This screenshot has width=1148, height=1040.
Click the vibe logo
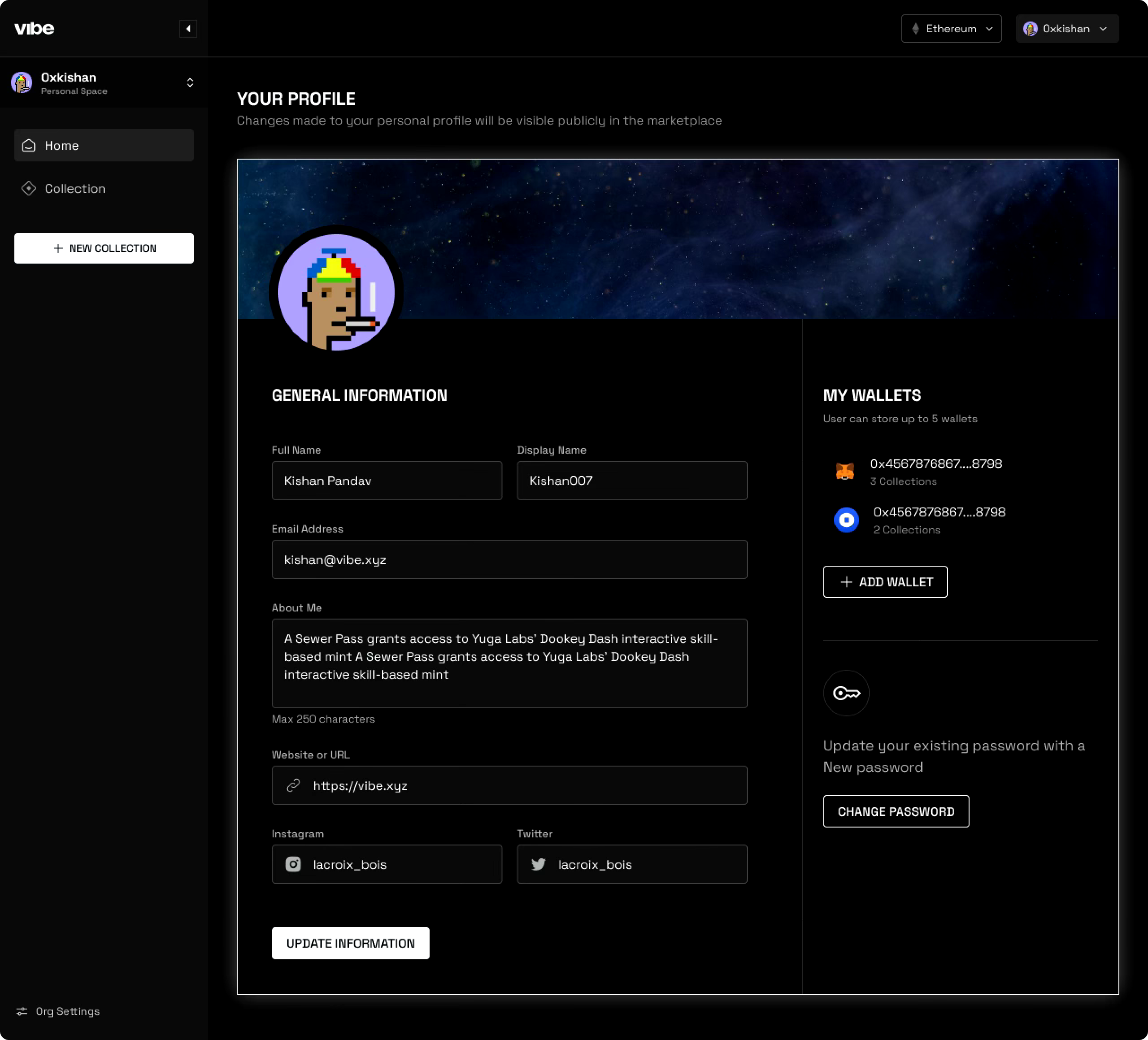tap(34, 28)
